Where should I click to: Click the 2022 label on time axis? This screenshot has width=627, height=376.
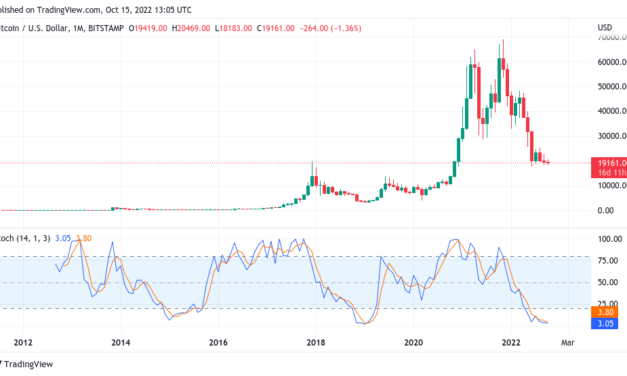tap(511, 343)
